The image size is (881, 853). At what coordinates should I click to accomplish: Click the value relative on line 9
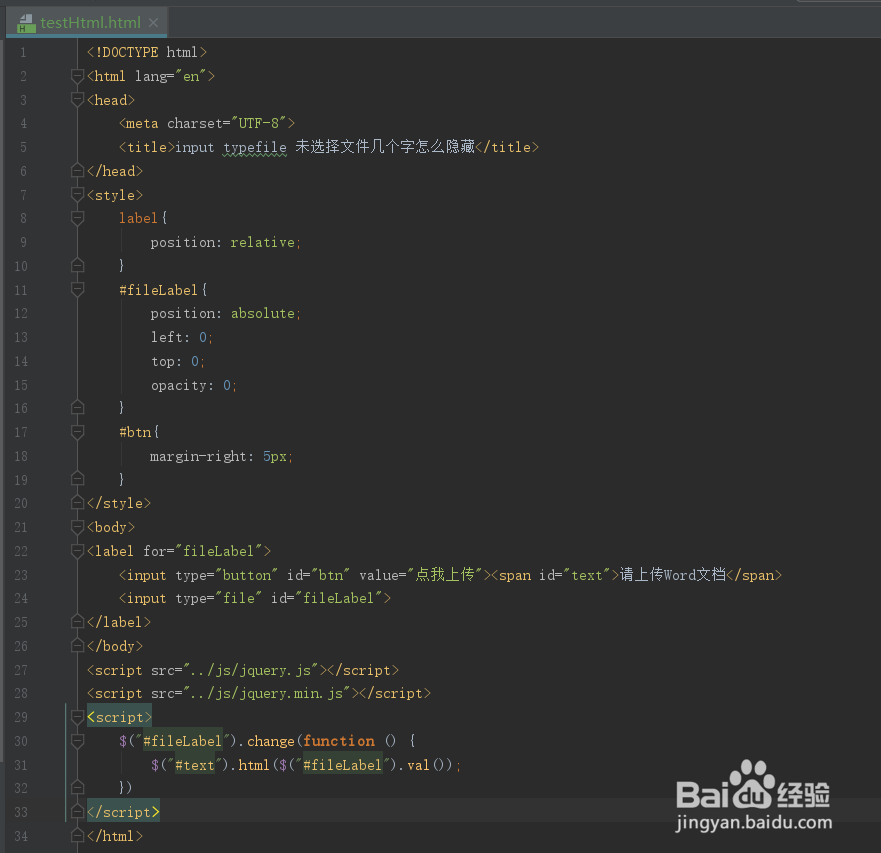coord(262,242)
